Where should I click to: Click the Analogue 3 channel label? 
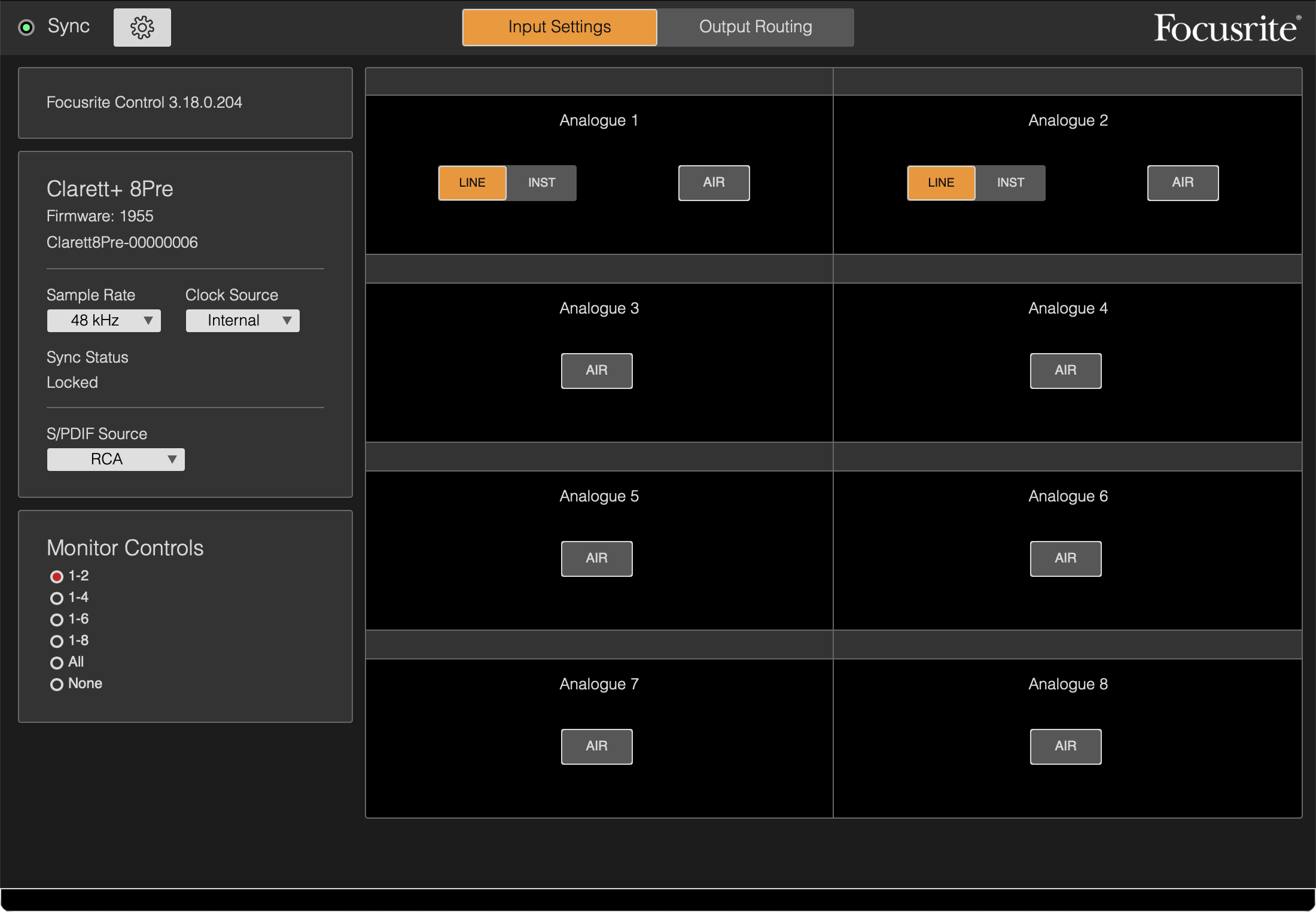coord(599,308)
